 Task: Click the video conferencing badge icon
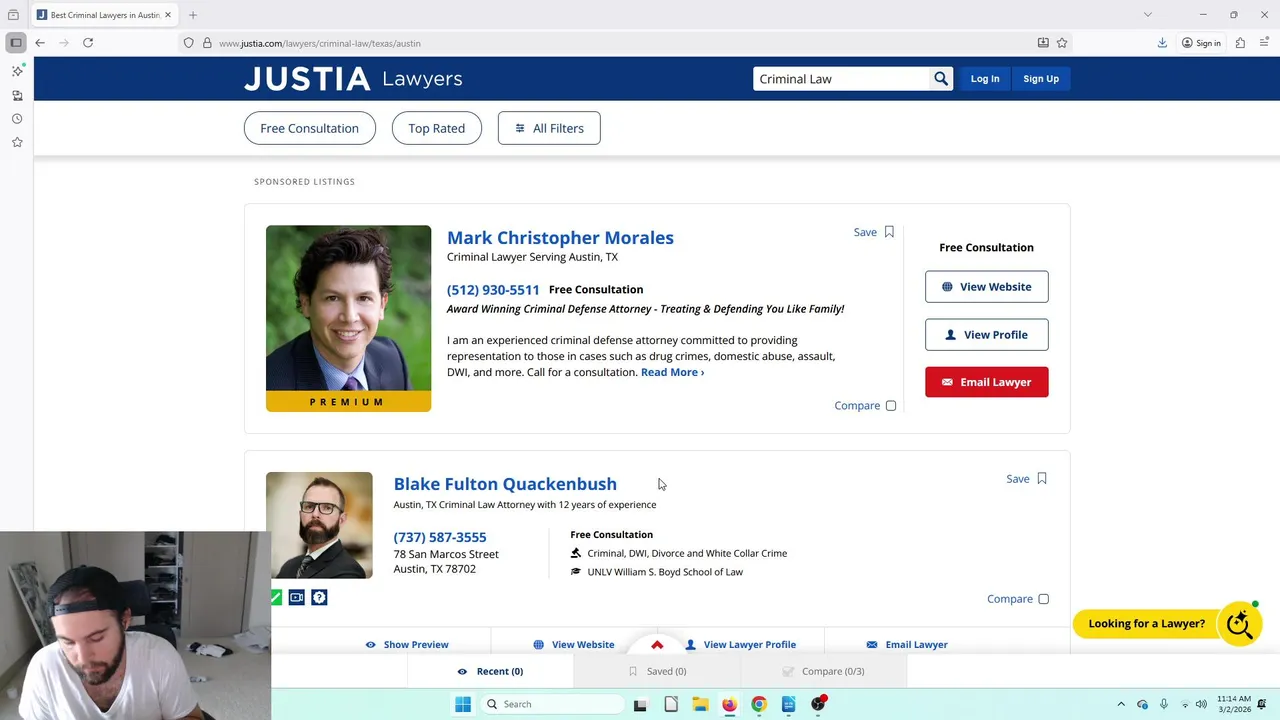coord(297,597)
